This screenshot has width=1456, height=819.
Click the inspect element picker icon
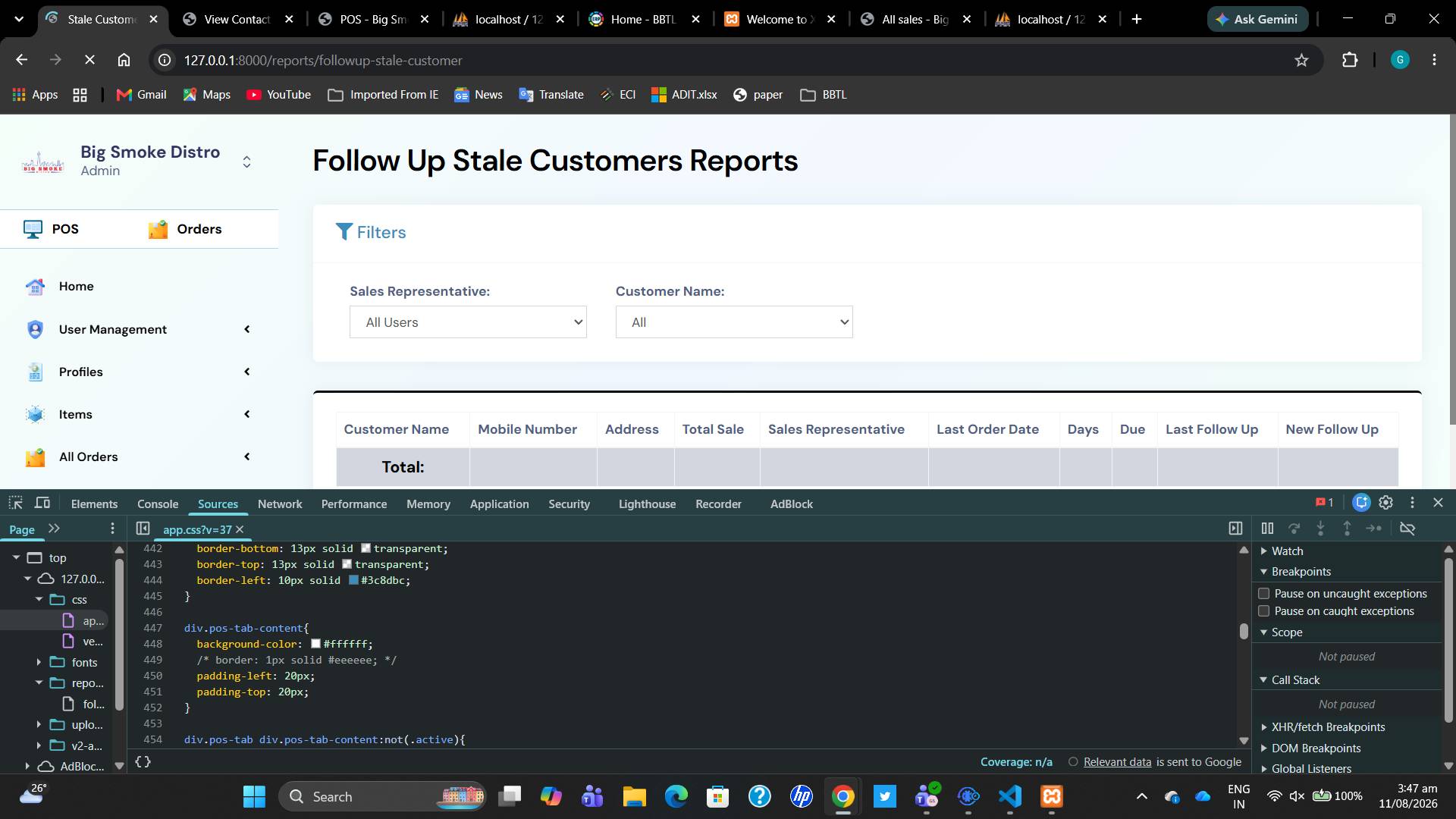pos(15,503)
